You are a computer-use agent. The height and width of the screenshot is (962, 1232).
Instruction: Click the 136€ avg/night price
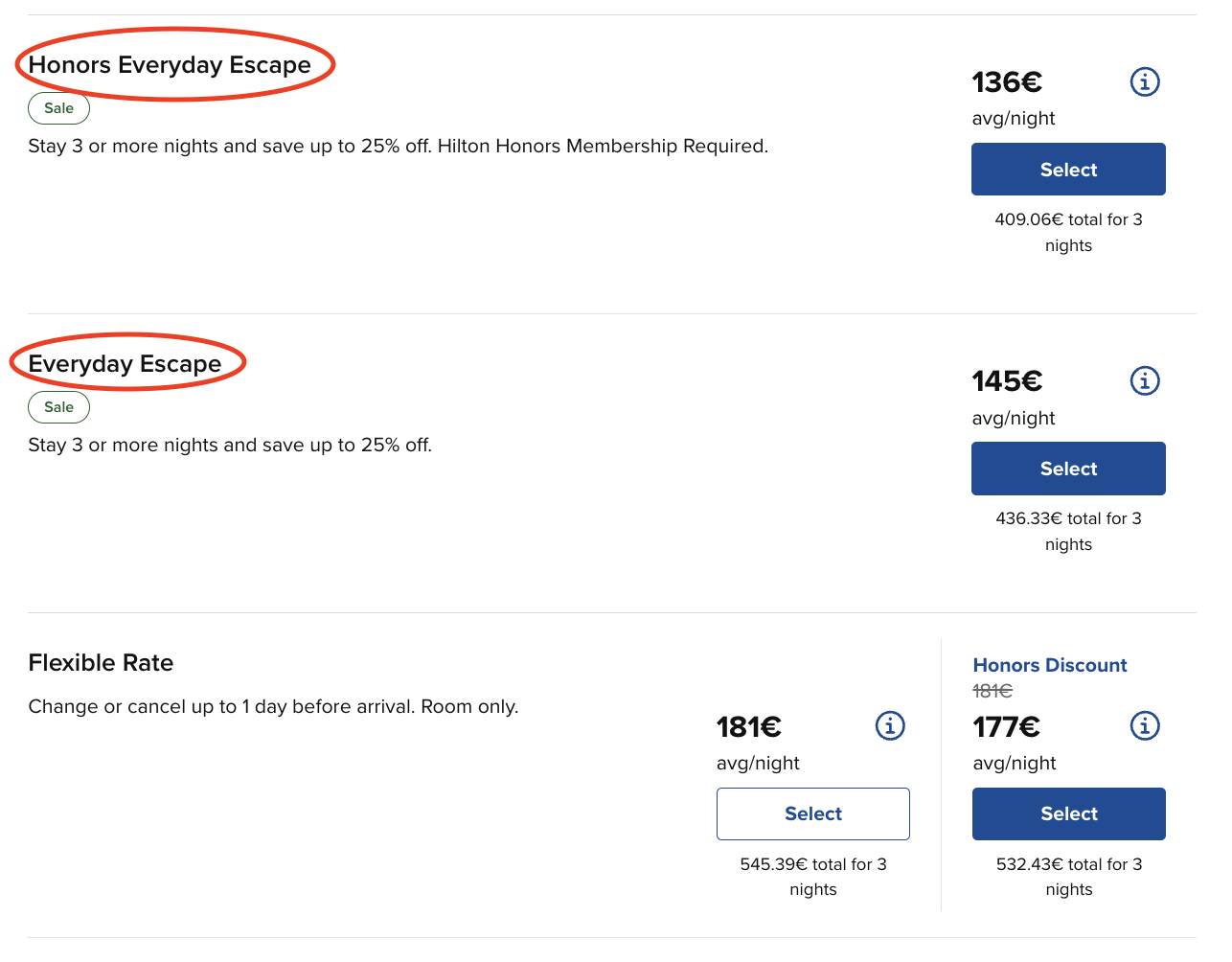click(x=1006, y=82)
